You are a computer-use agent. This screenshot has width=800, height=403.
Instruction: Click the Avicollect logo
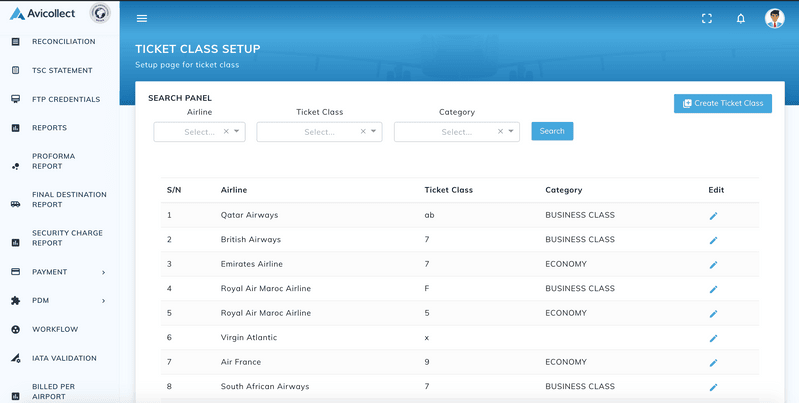point(42,14)
